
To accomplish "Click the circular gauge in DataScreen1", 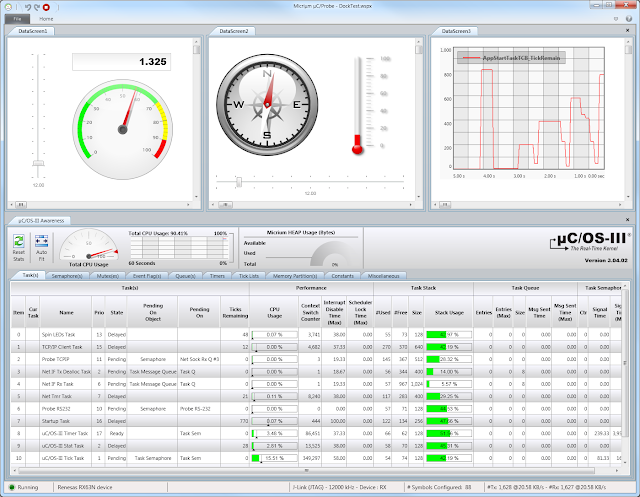I will [x=122, y=129].
